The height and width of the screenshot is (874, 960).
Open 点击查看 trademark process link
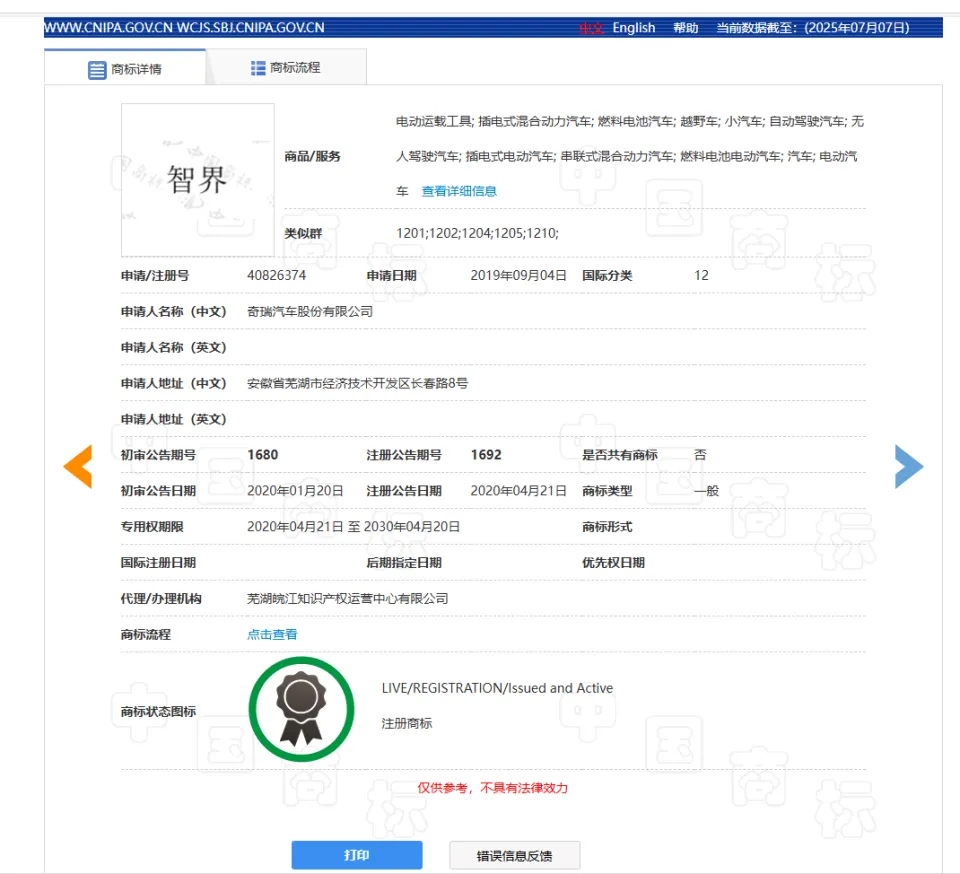pos(272,635)
